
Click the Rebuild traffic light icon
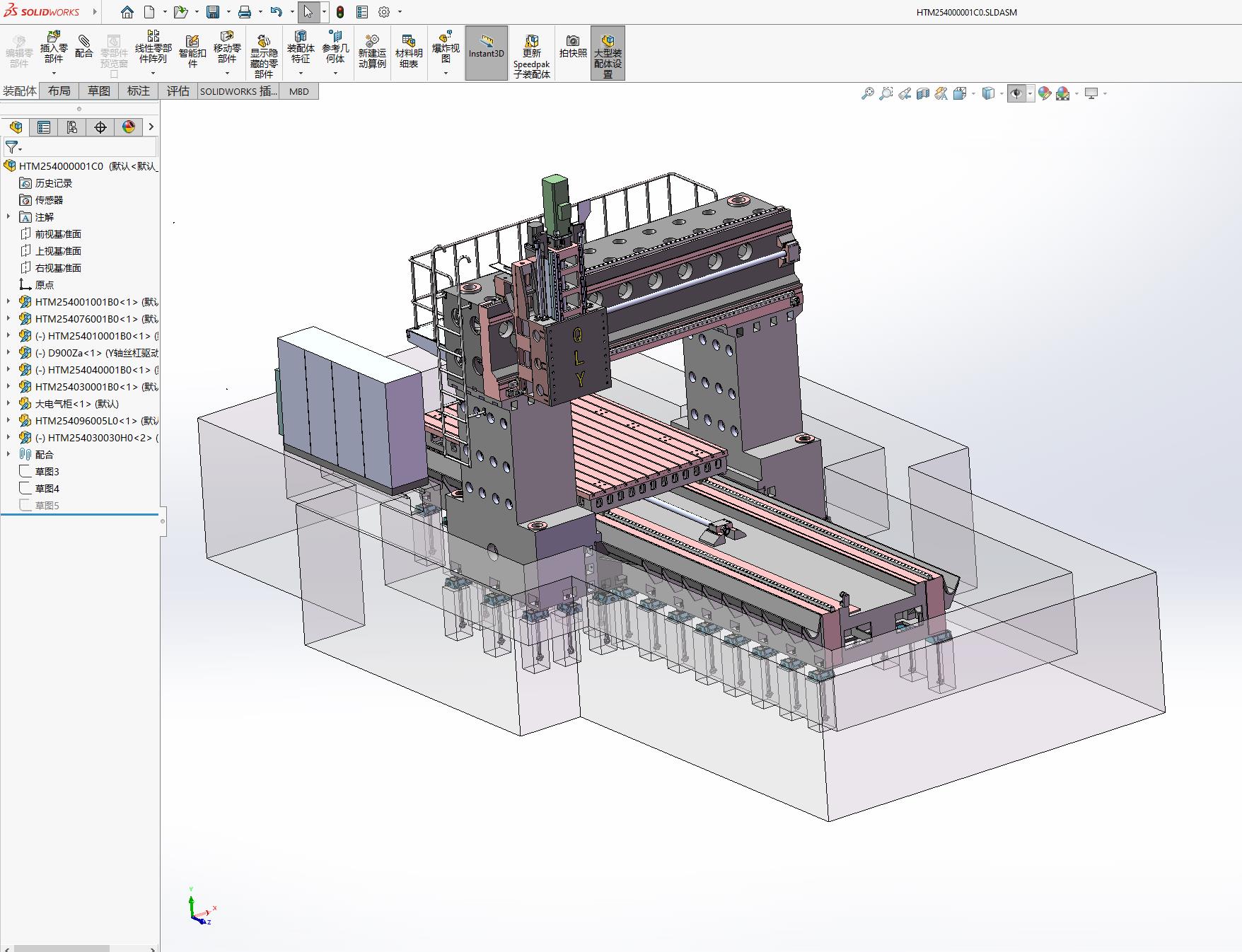coord(340,12)
